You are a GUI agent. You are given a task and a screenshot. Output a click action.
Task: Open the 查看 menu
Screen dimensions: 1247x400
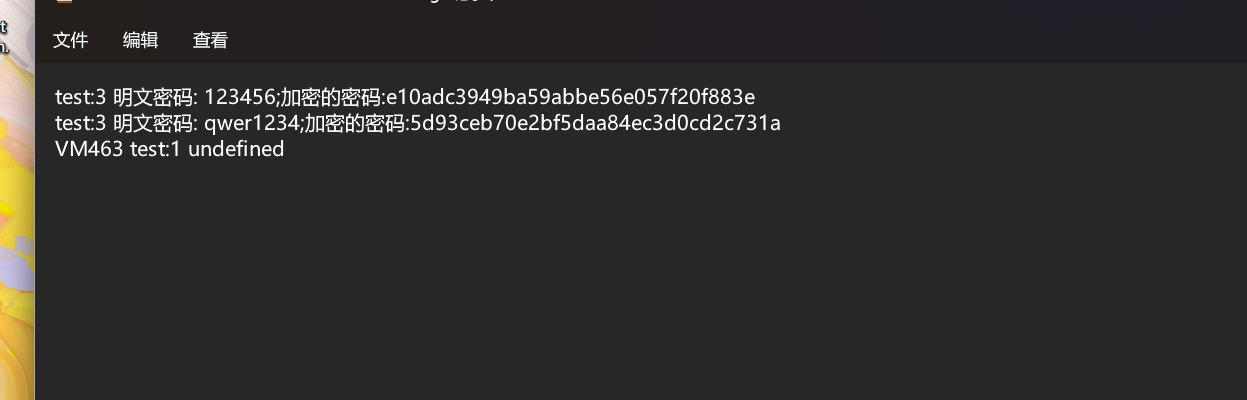pyautogui.click(x=210, y=40)
